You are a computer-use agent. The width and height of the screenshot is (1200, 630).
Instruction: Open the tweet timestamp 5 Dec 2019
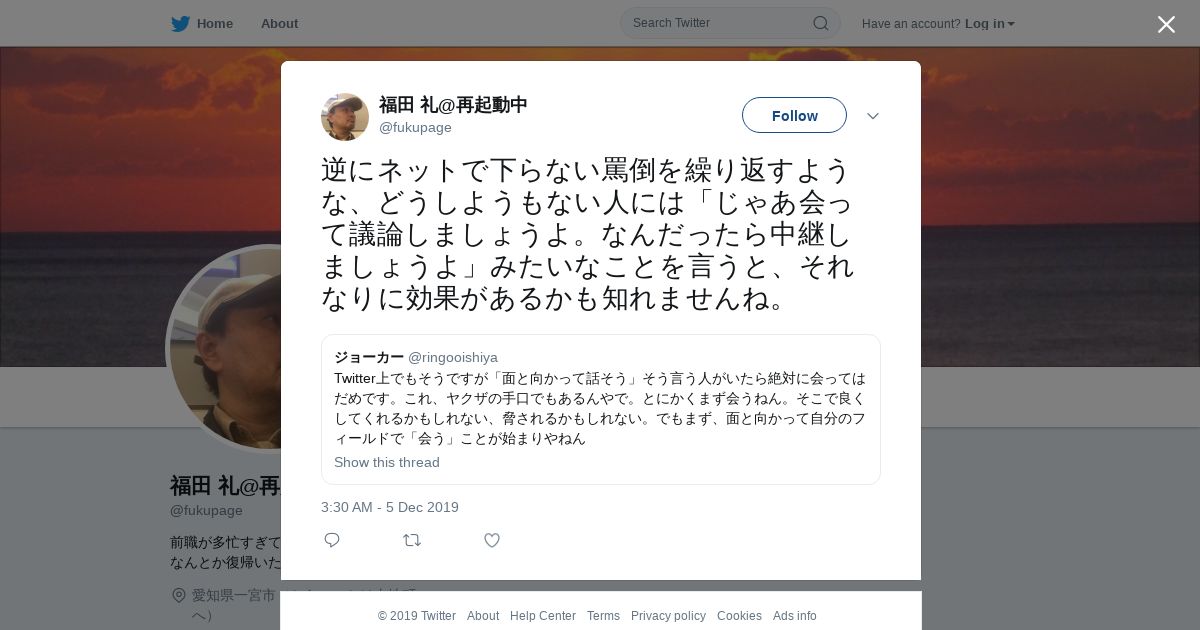[x=390, y=507]
